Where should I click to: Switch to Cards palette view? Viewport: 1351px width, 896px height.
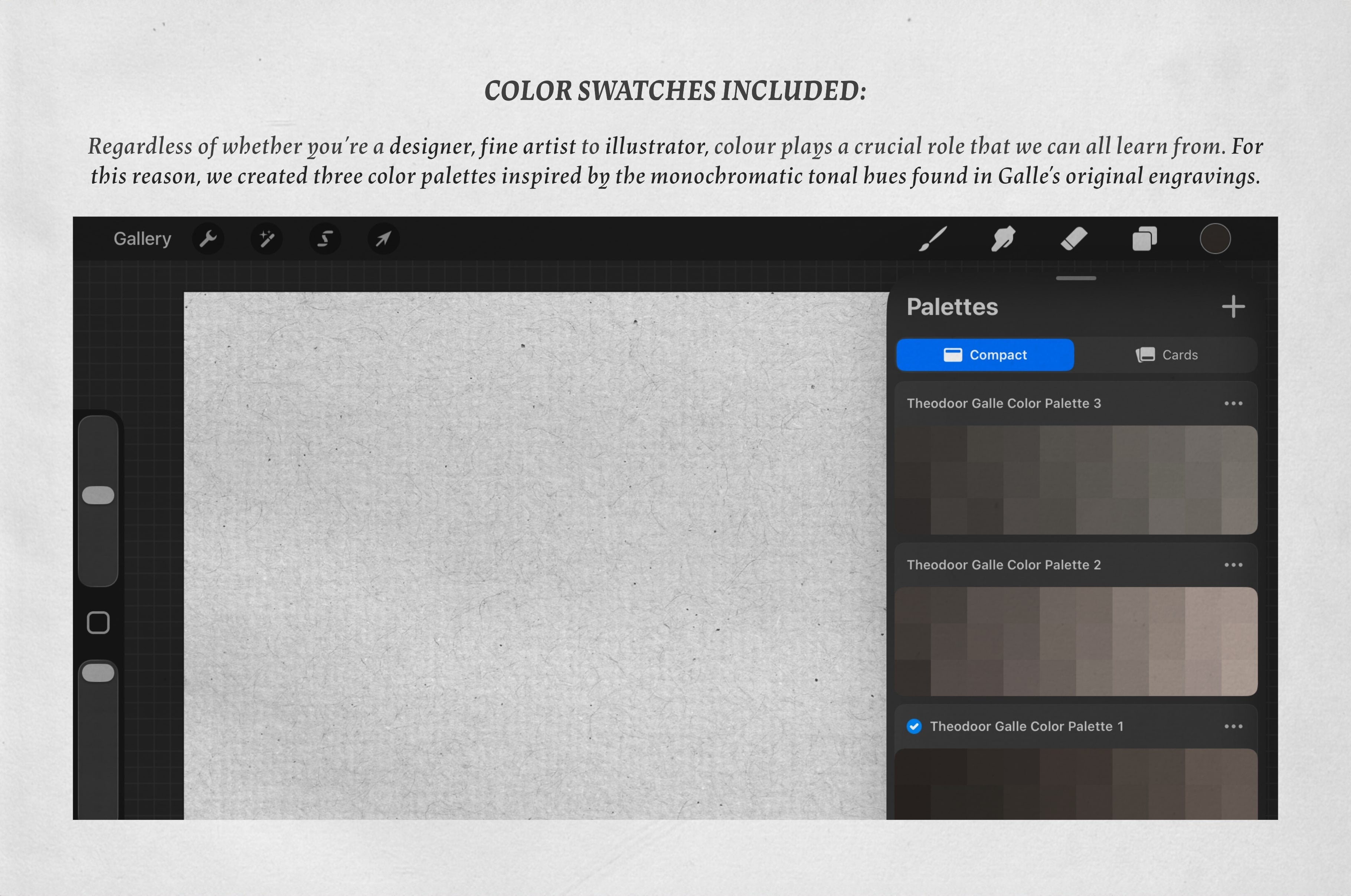point(1167,355)
